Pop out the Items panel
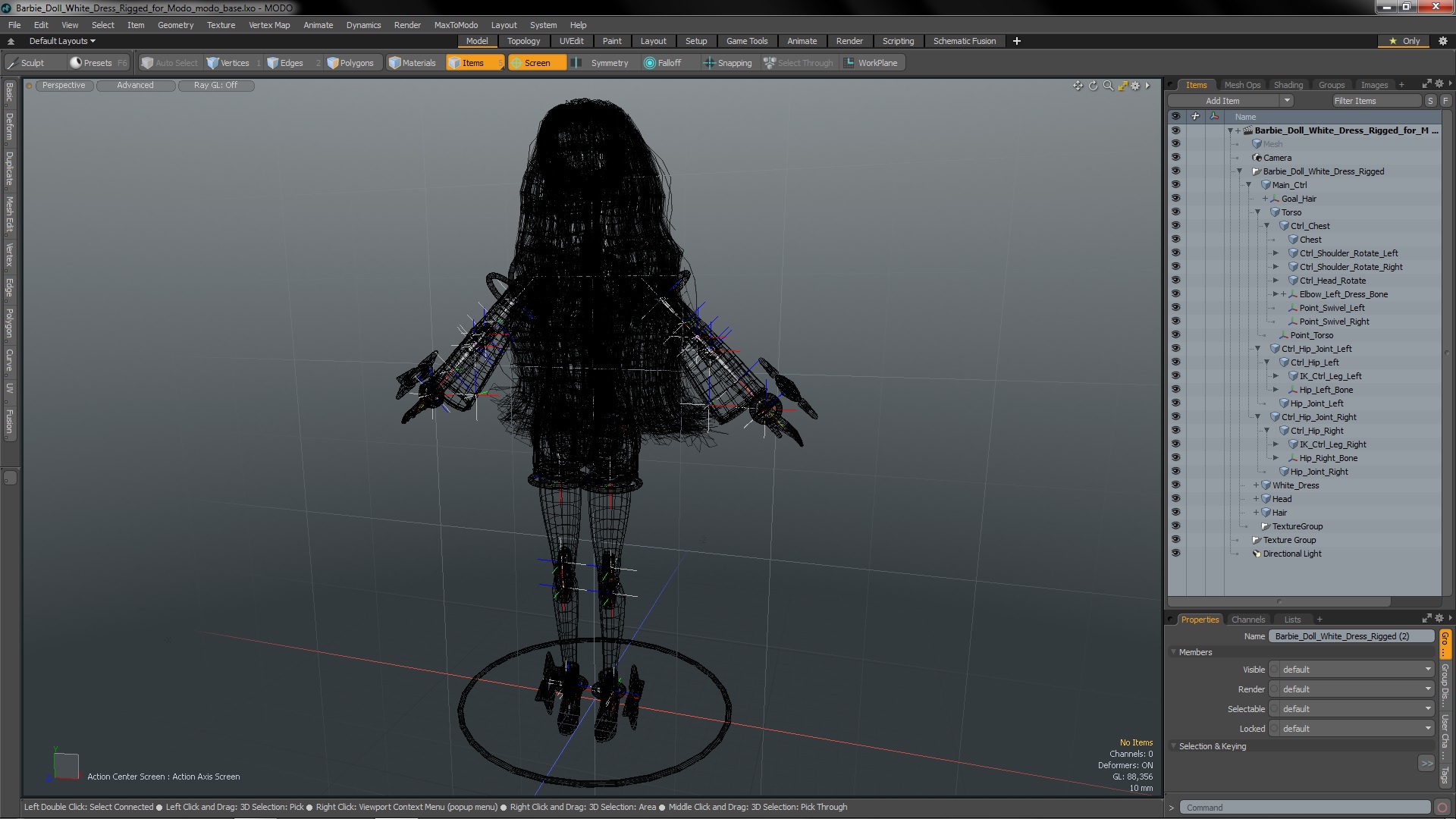Image resolution: width=1456 pixels, height=819 pixels. 1426,84
